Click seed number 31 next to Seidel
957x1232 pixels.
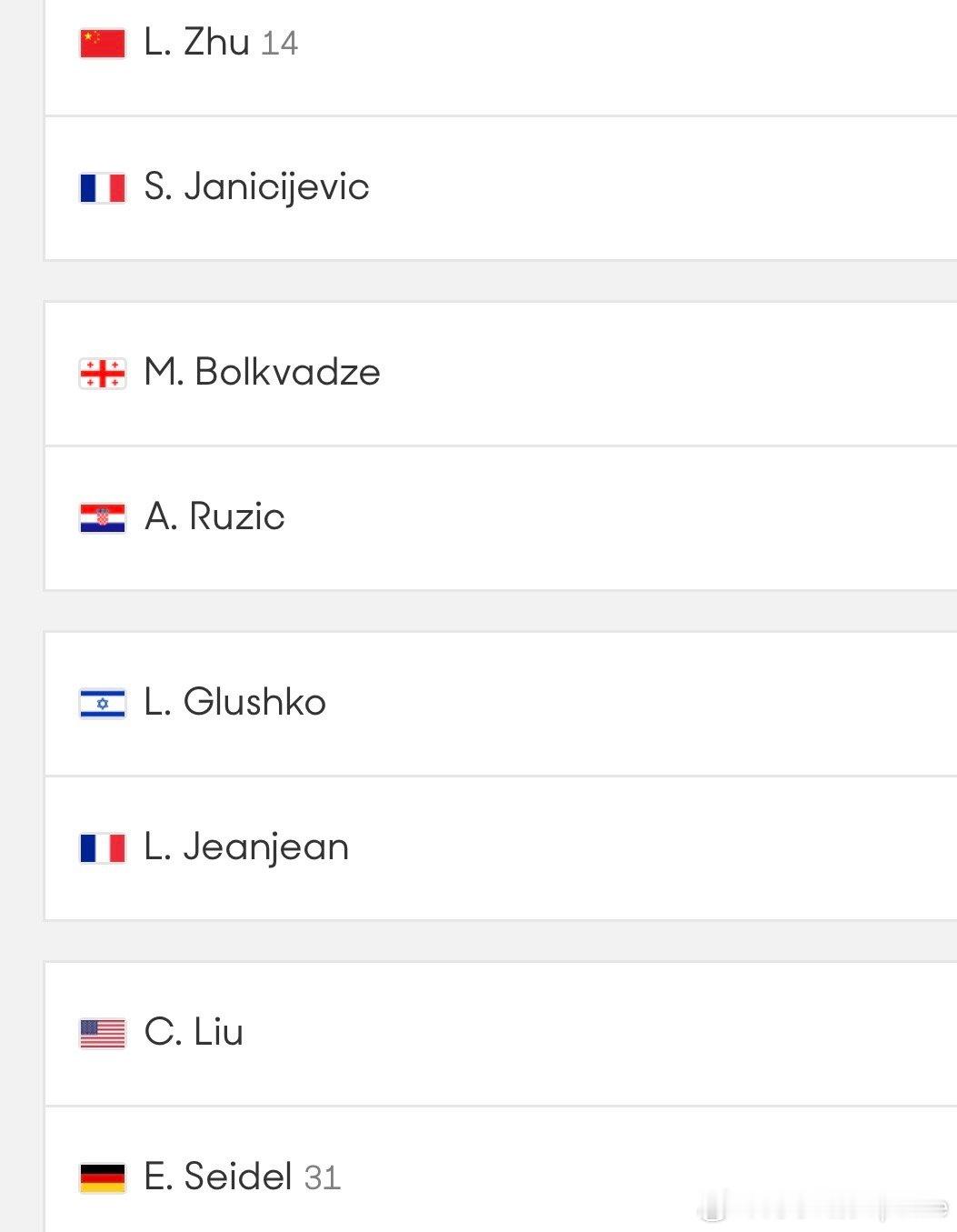click(x=323, y=1178)
